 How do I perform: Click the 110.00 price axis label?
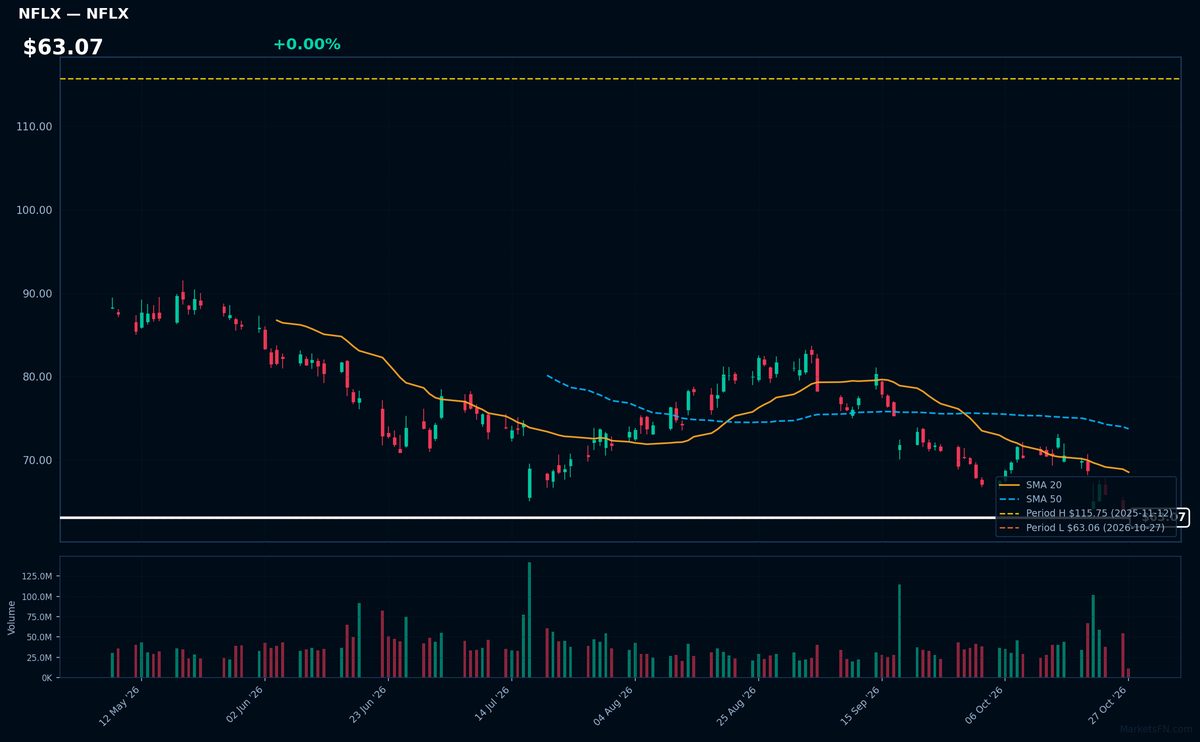coord(34,127)
